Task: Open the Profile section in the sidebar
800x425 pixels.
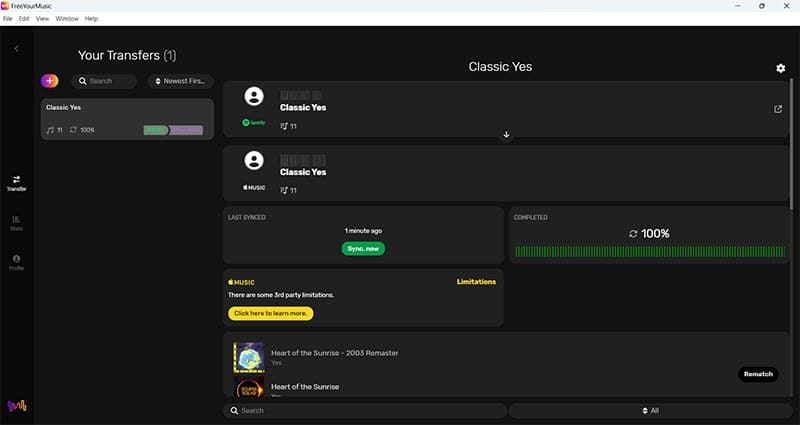Action: [16, 262]
